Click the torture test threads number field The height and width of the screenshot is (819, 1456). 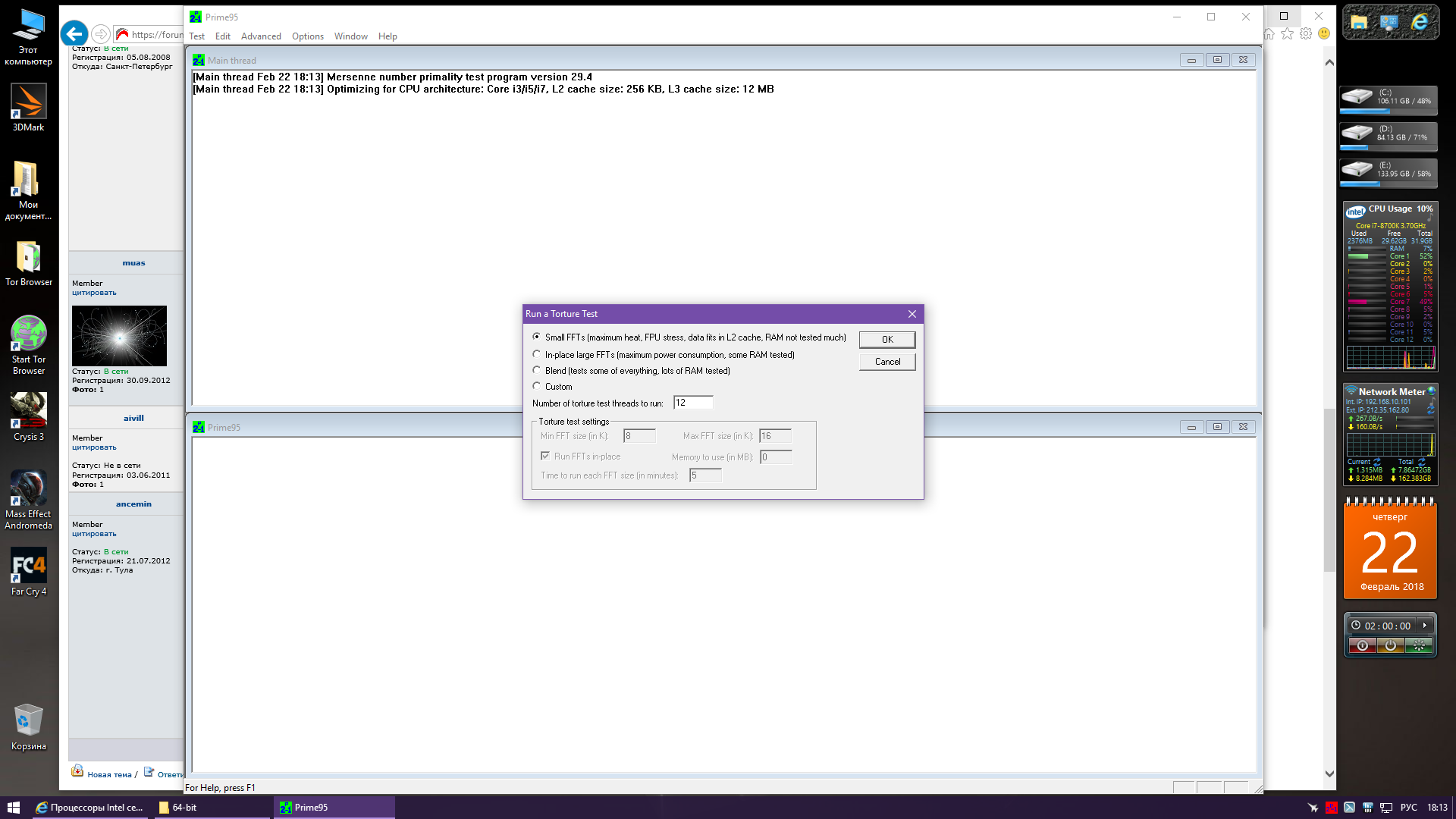pos(692,403)
